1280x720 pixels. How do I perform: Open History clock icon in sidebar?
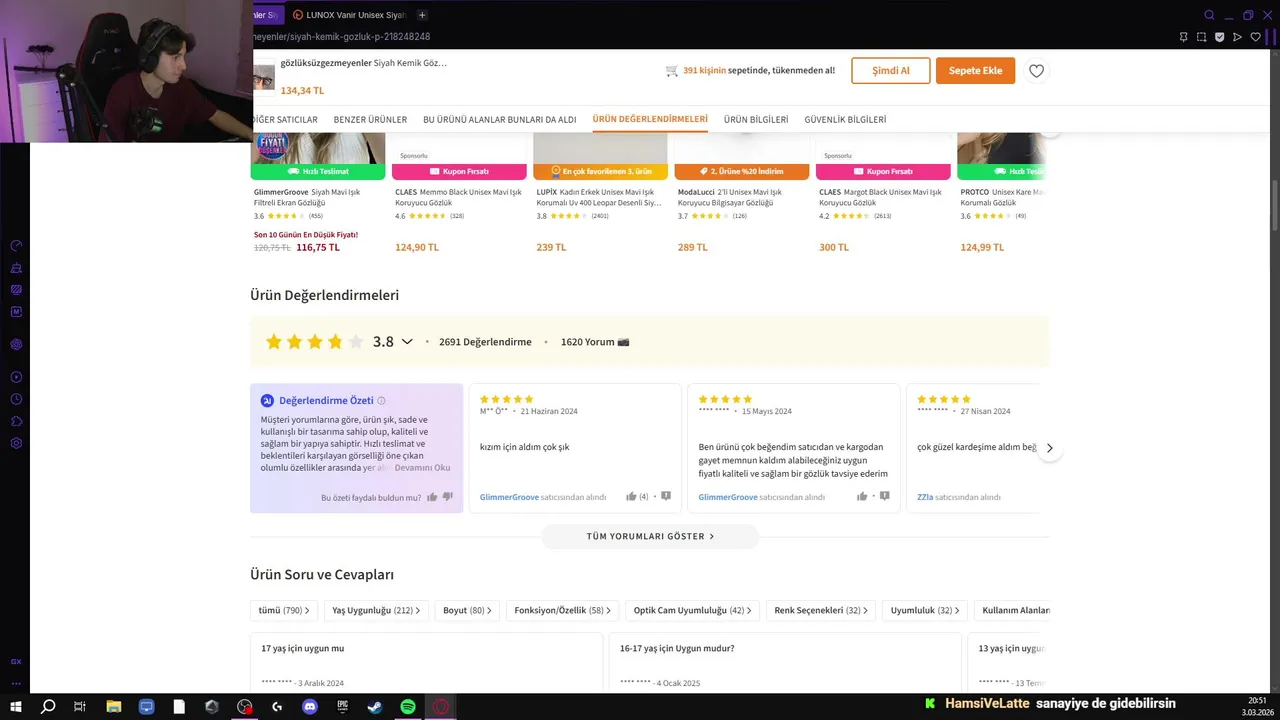(x=16, y=399)
